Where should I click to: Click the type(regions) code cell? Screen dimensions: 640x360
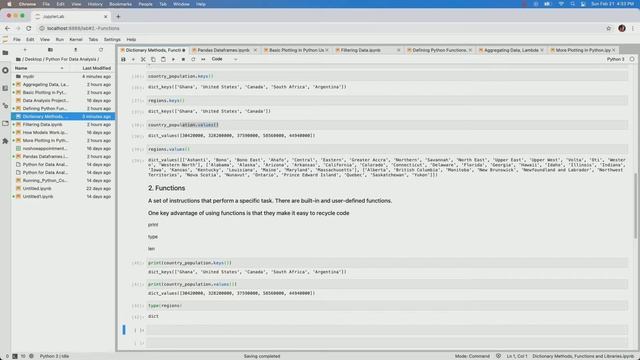[387, 305]
